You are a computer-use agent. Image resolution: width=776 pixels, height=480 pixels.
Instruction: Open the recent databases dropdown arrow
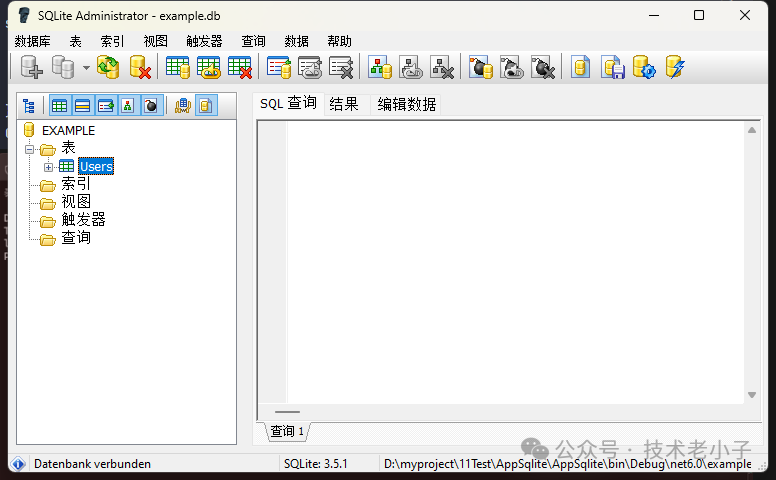click(86, 68)
